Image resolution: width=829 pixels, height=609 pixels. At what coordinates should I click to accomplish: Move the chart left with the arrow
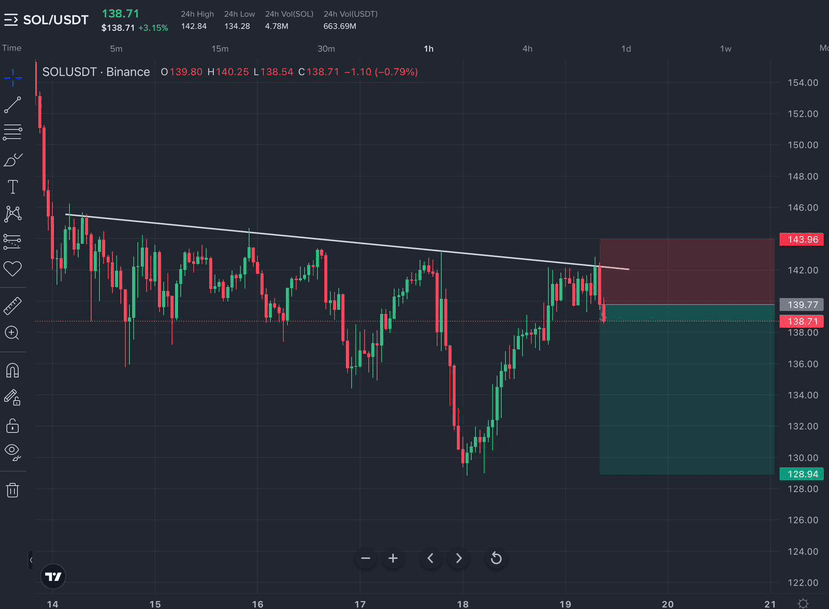click(430, 558)
